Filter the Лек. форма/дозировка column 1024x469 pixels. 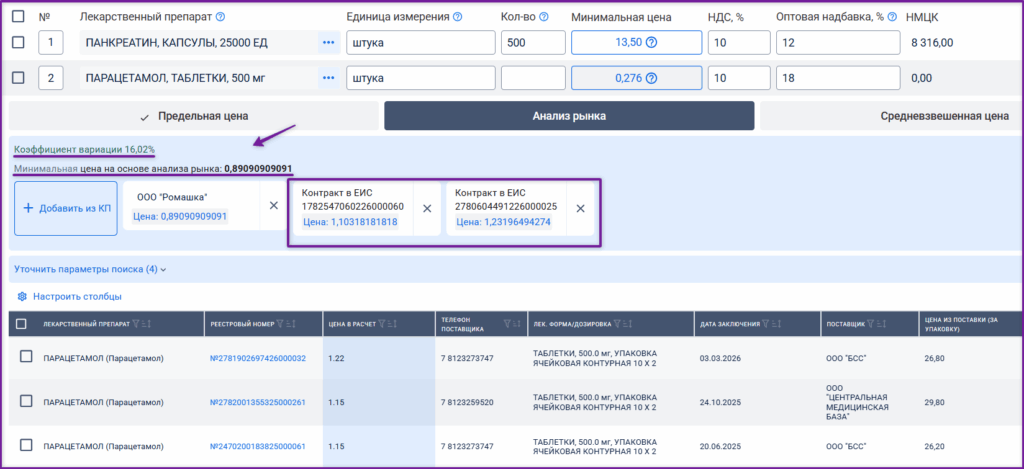618,323
